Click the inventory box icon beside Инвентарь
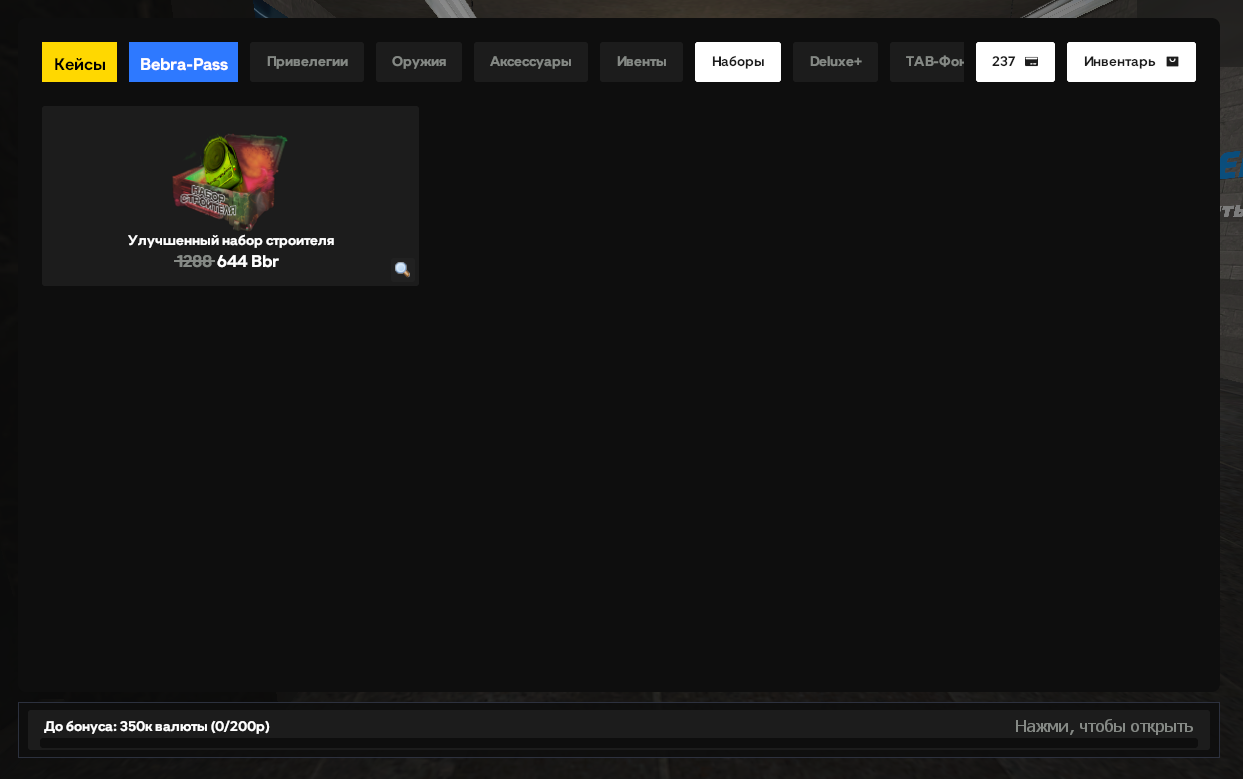 tap(1172, 62)
